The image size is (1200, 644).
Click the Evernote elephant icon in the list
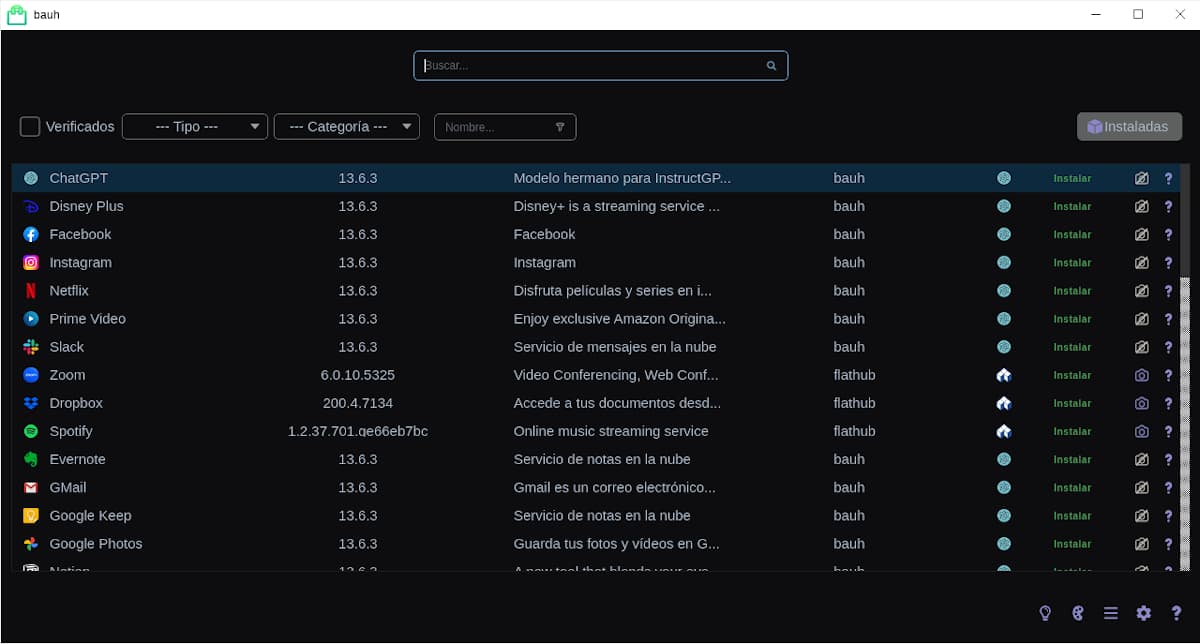tap(31, 459)
